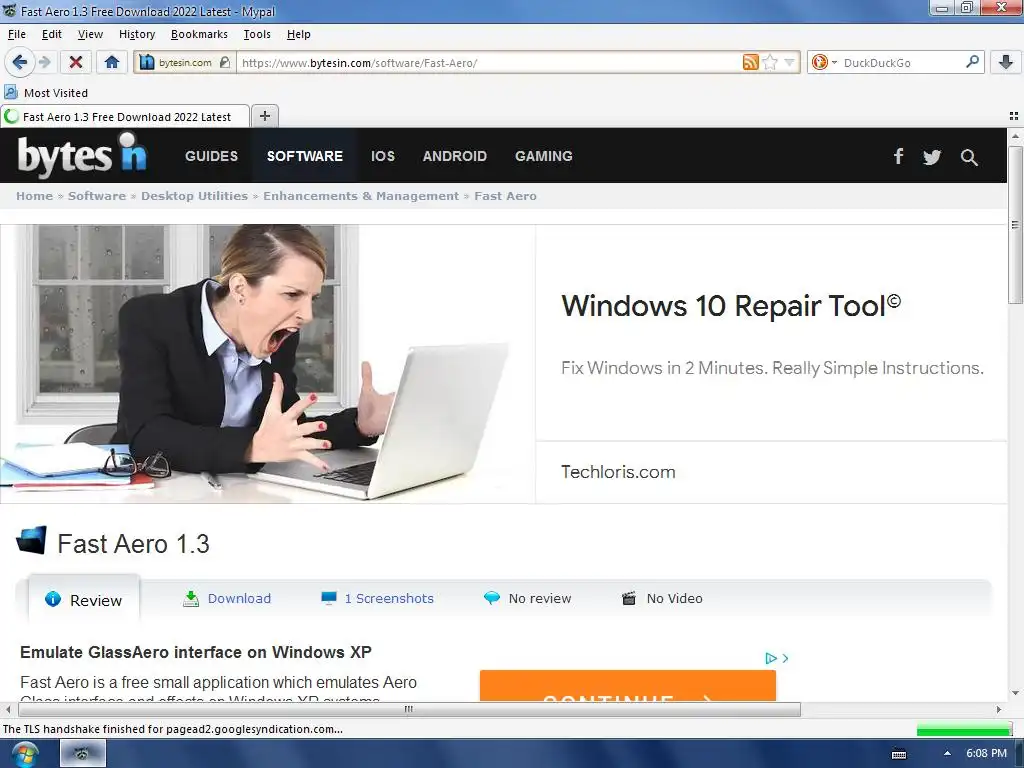This screenshot has height=768, width=1024.
Task: Click the orange CONTINUE ad button
Action: click(628, 686)
